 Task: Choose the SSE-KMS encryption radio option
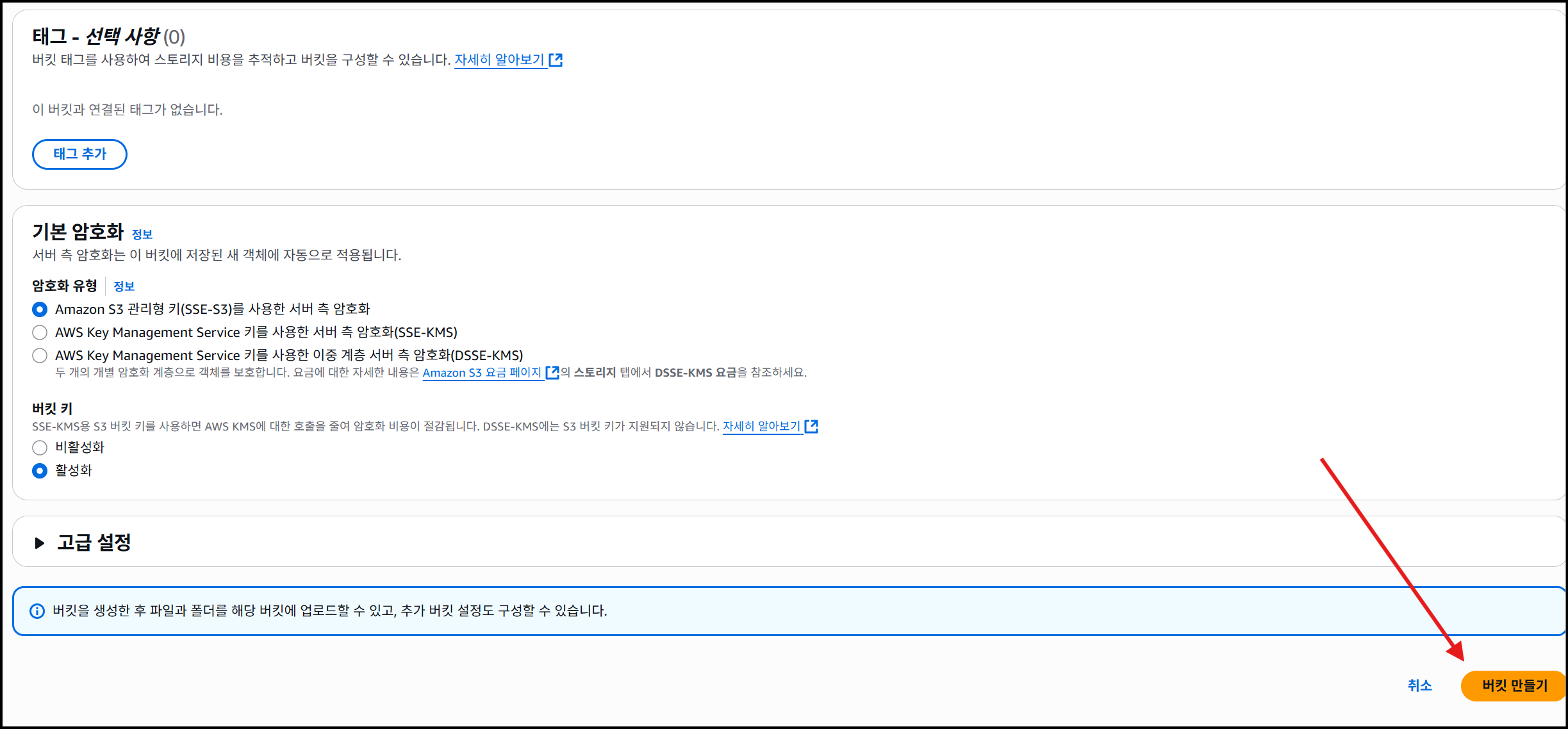pyautogui.click(x=40, y=332)
